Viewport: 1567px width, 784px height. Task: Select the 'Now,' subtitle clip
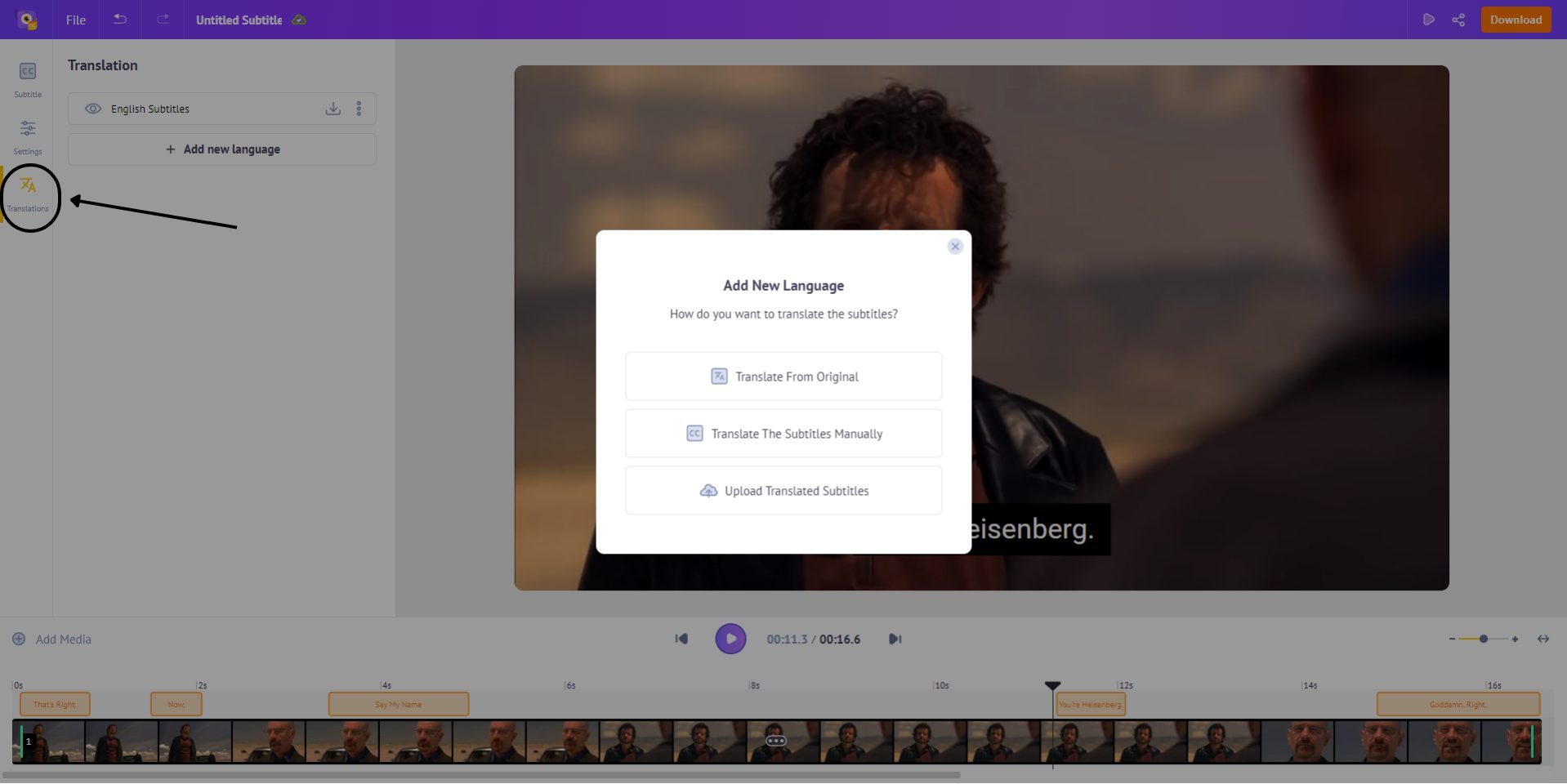click(x=176, y=704)
